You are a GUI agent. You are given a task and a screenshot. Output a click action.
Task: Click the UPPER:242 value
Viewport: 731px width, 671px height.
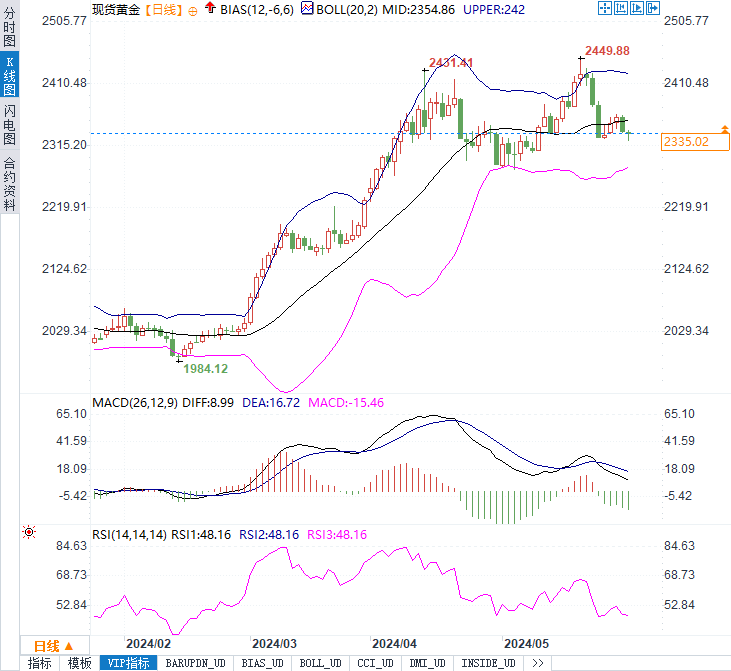494,9
